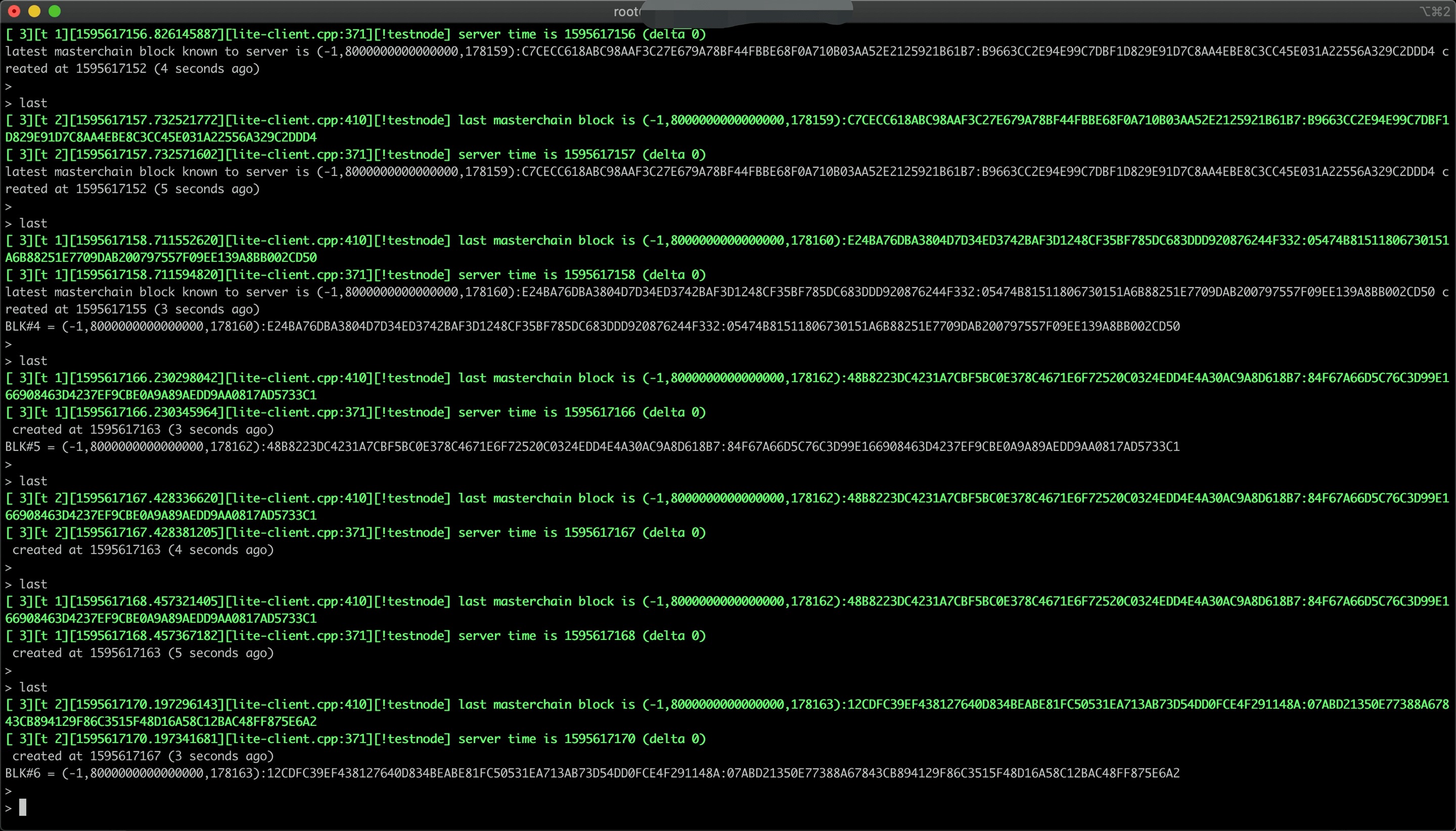Click the yellow minimize window button

tap(34, 11)
